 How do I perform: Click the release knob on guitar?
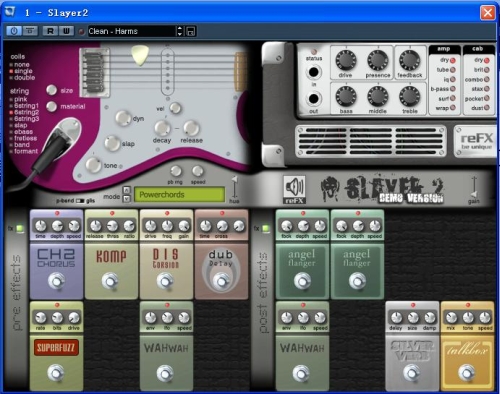point(191,128)
